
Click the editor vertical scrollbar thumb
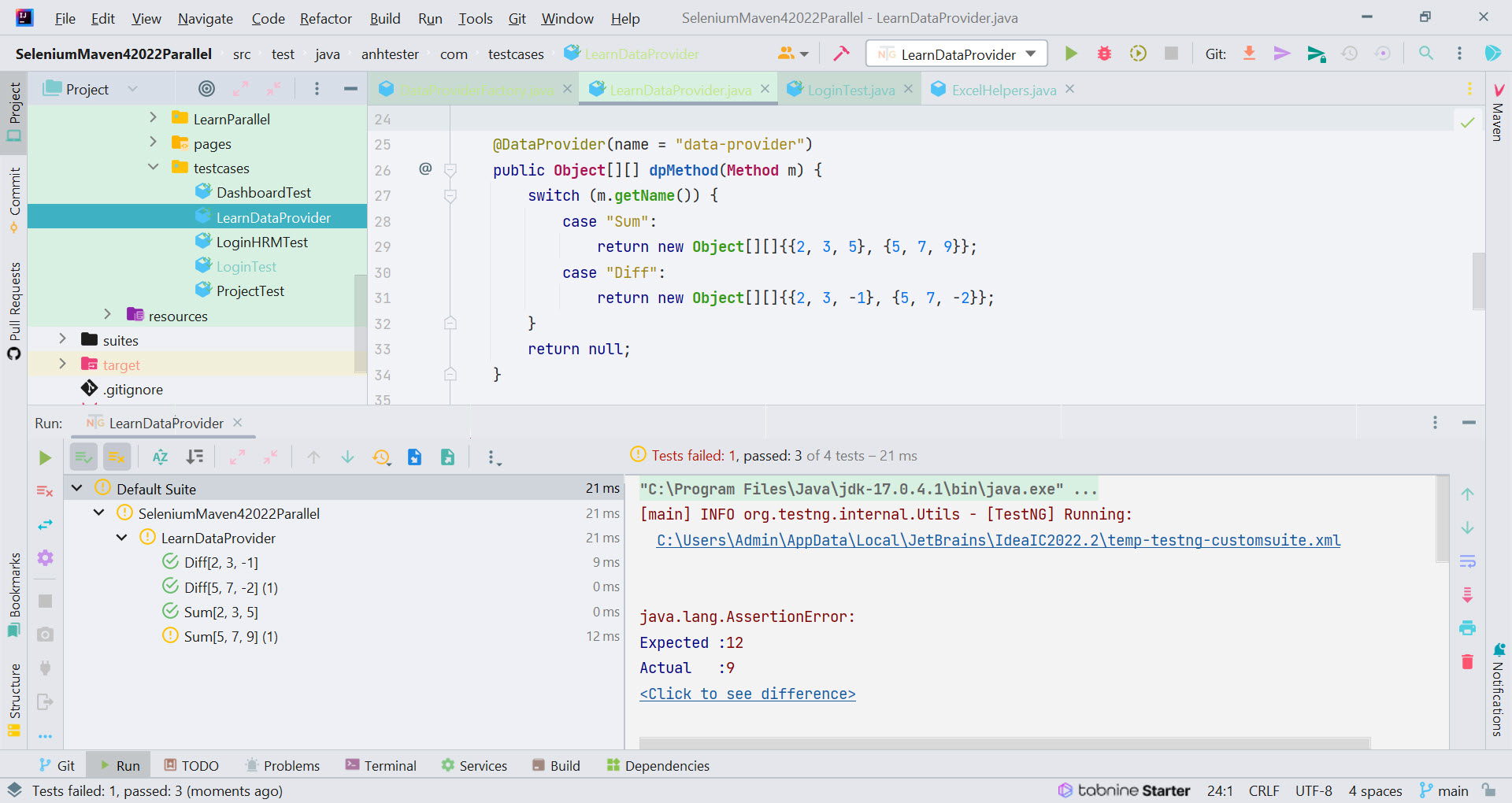pyautogui.click(x=1478, y=281)
